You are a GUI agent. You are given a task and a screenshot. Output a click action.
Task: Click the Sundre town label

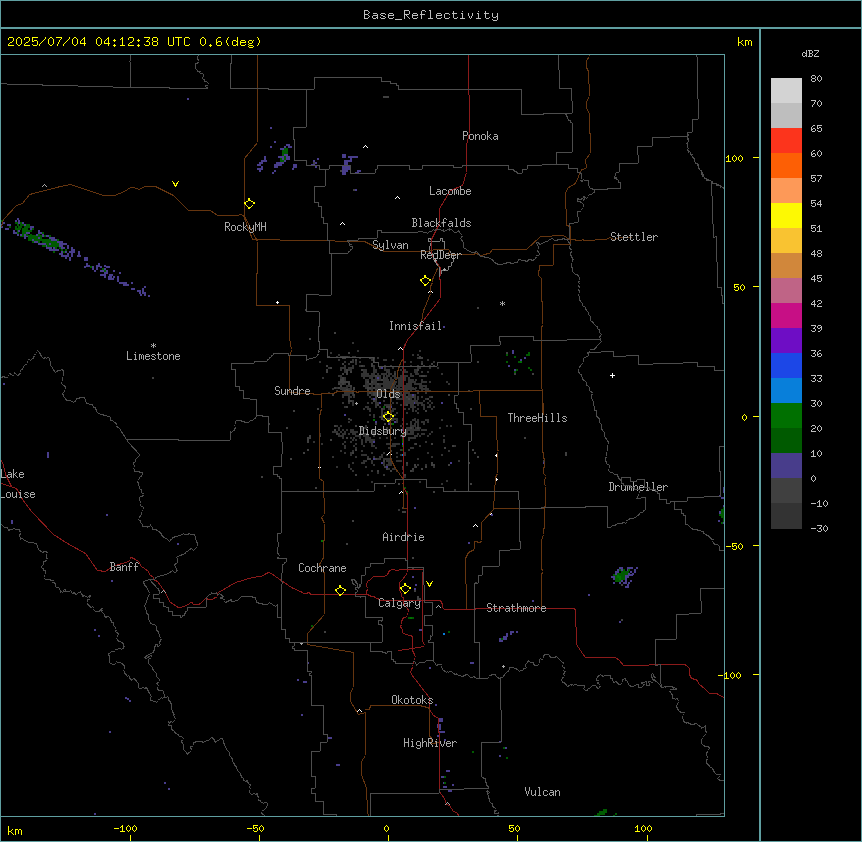click(x=292, y=391)
